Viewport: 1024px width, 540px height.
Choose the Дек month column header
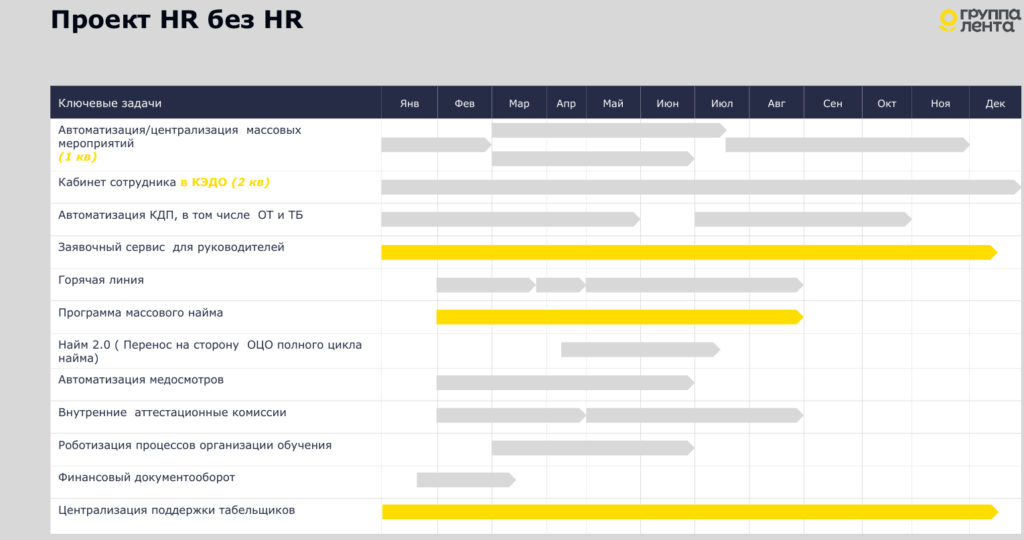[x=994, y=103]
